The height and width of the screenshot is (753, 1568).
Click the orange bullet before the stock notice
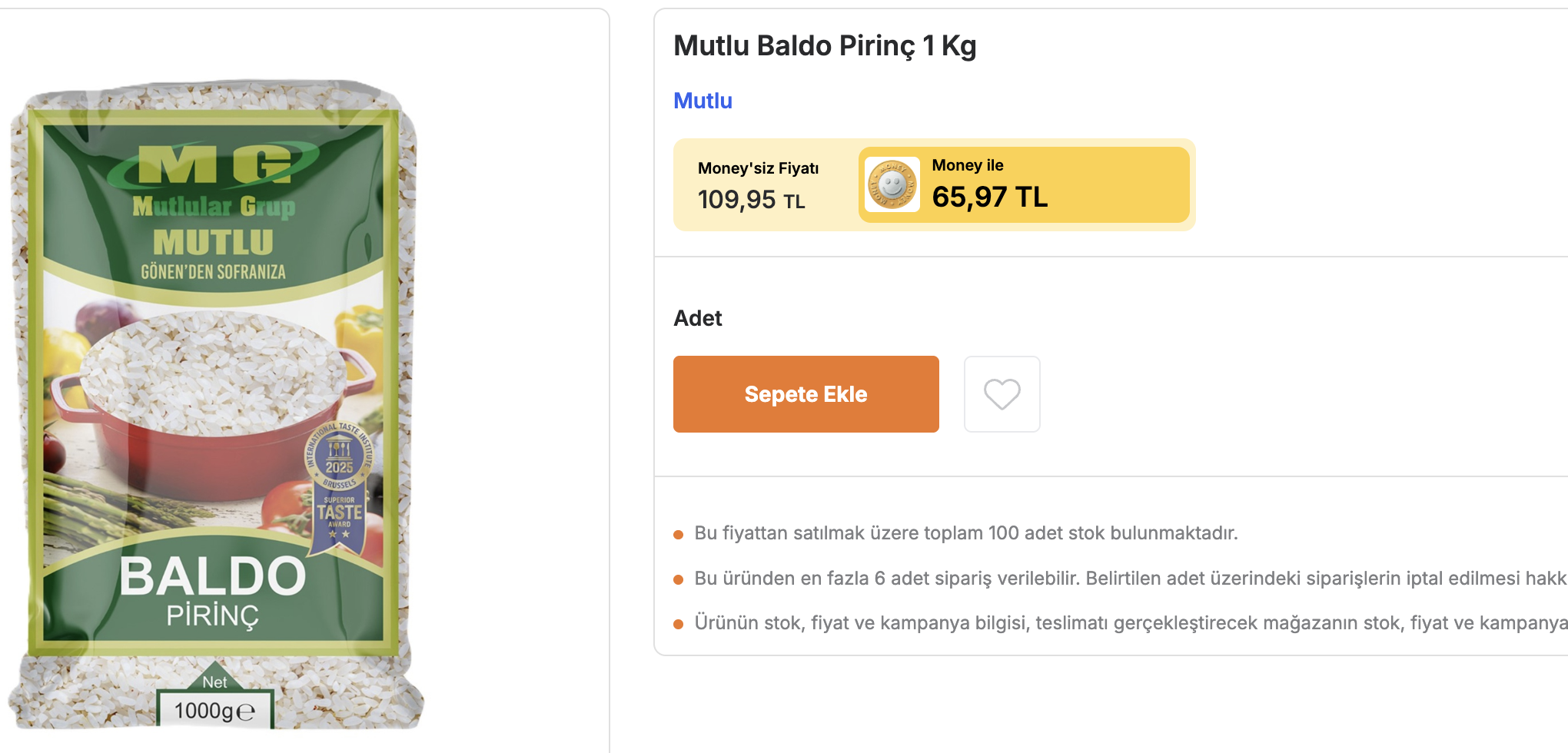[678, 534]
